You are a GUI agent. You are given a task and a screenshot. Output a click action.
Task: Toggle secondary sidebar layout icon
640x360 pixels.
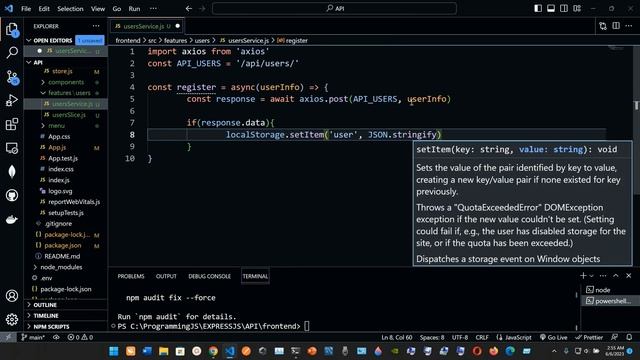[x=564, y=9]
